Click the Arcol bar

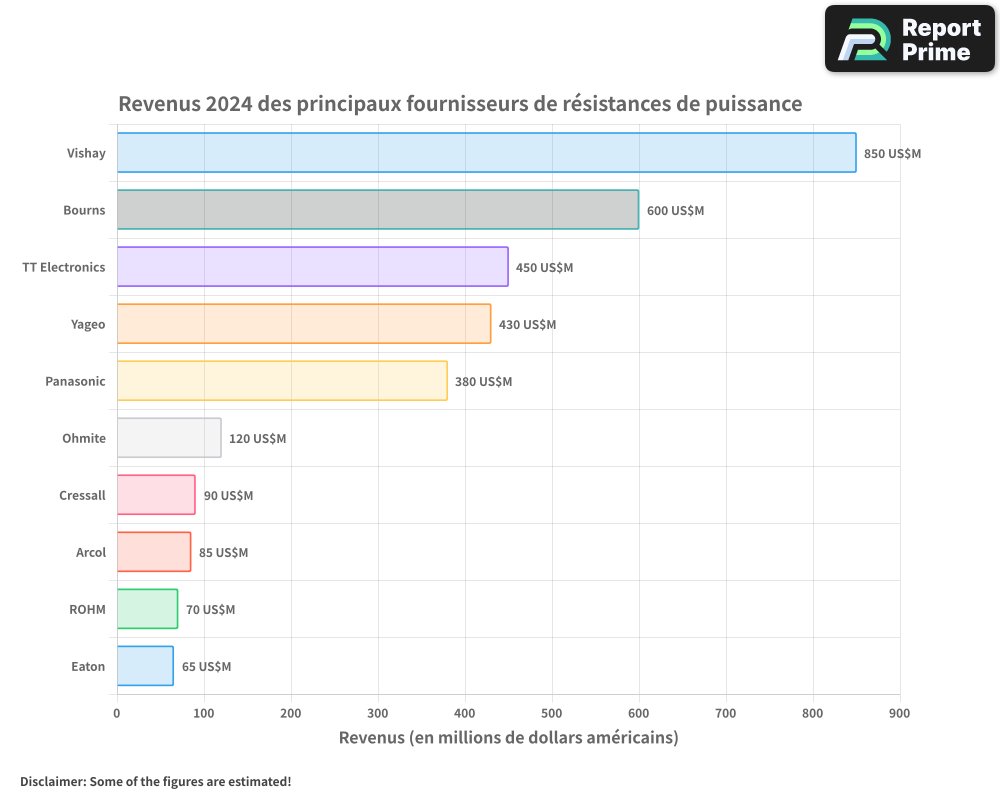pos(152,552)
